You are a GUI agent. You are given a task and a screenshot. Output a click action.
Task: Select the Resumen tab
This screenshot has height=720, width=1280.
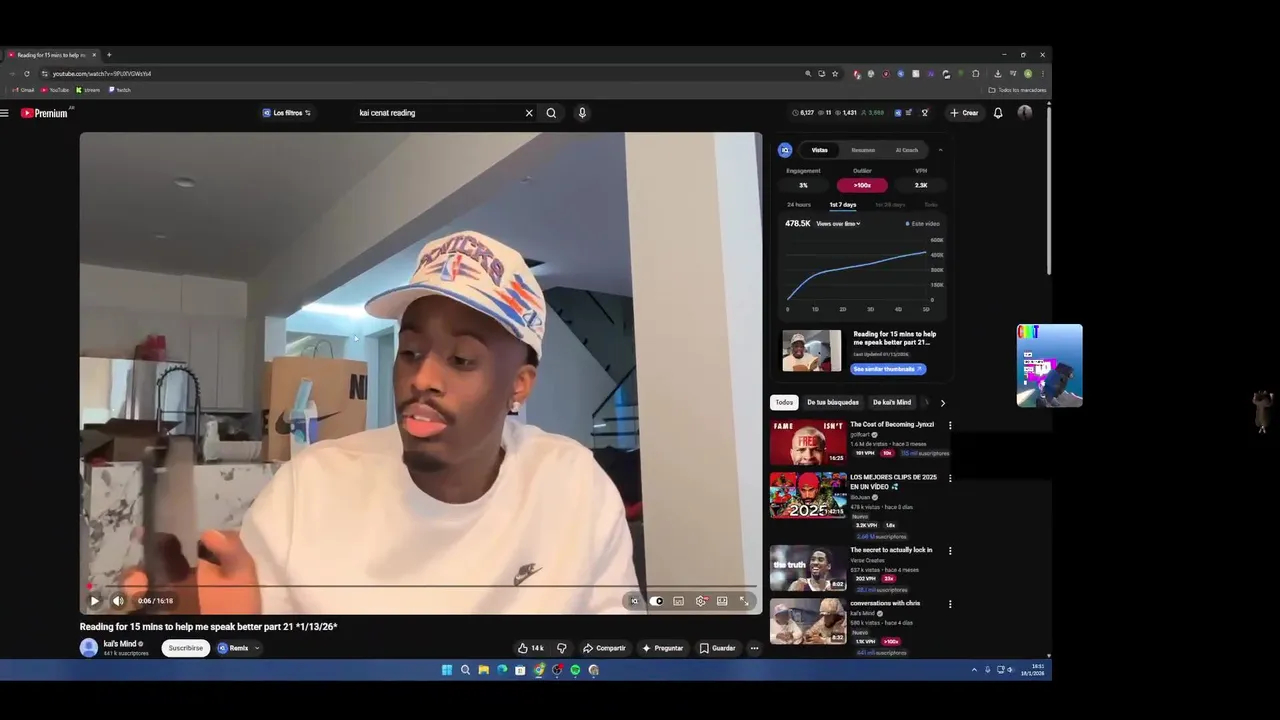(x=863, y=150)
